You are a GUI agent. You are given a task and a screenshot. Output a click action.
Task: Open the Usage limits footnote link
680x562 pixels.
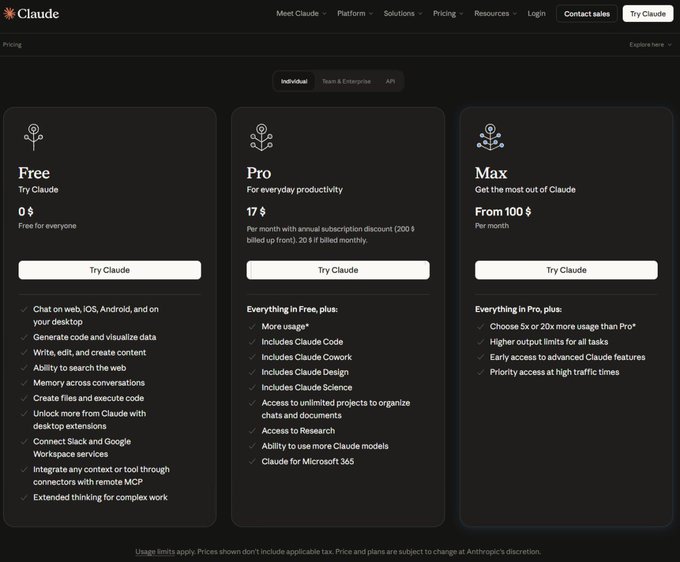point(155,552)
